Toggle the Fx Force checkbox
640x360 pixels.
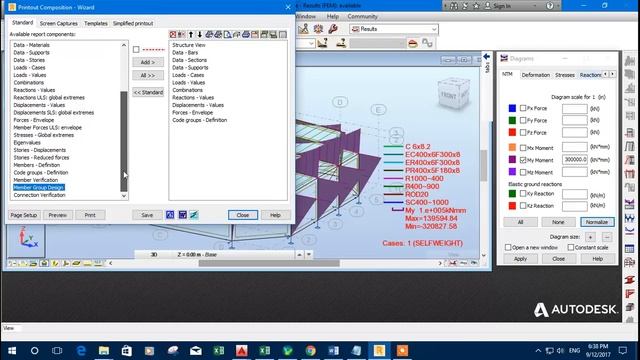(x=523, y=108)
